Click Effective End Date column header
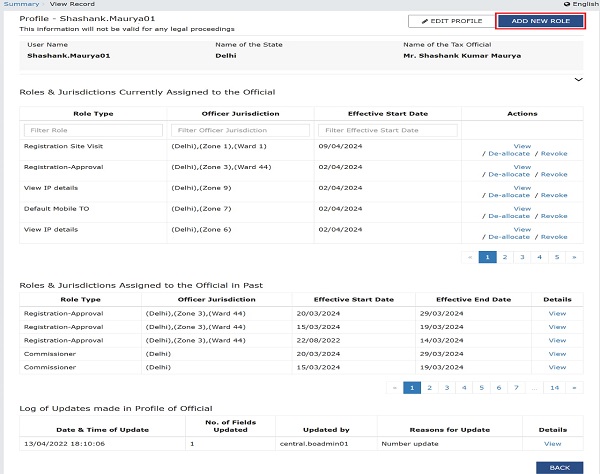 pyautogui.click(x=473, y=300)
